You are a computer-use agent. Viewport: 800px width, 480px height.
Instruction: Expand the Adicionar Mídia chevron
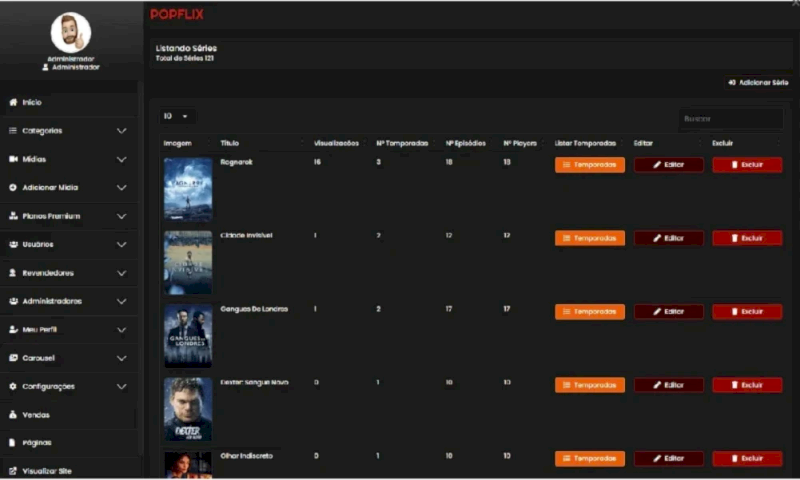(121, 187)
